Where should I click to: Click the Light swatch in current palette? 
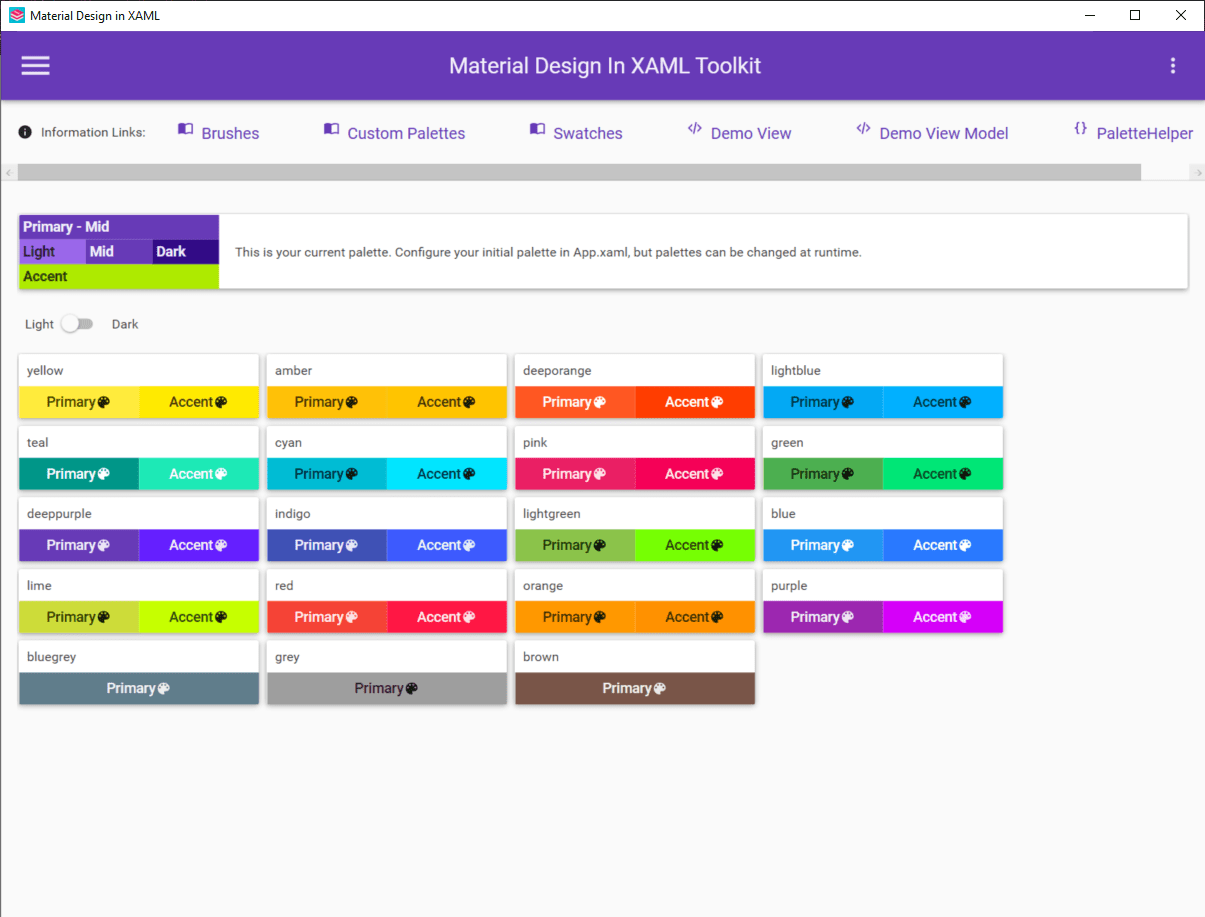tap(52, 251)
